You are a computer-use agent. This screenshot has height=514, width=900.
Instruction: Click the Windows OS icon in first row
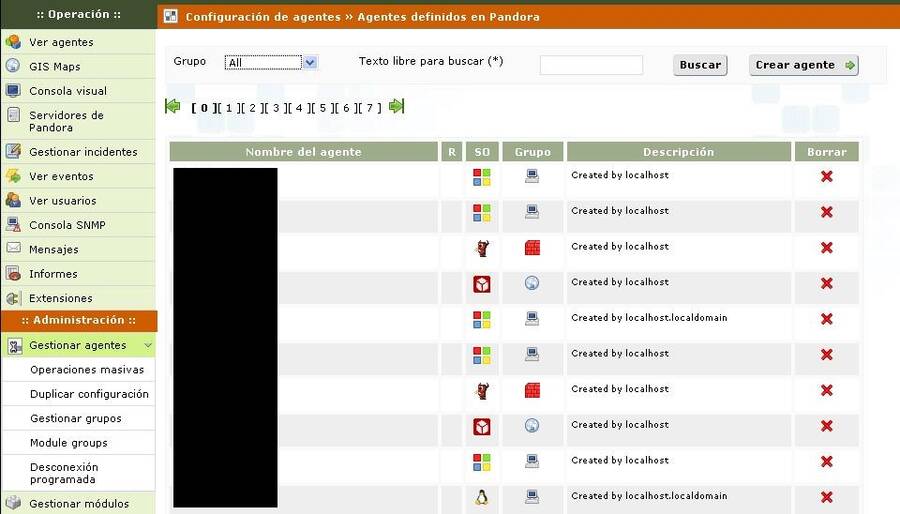coord(482,177)
